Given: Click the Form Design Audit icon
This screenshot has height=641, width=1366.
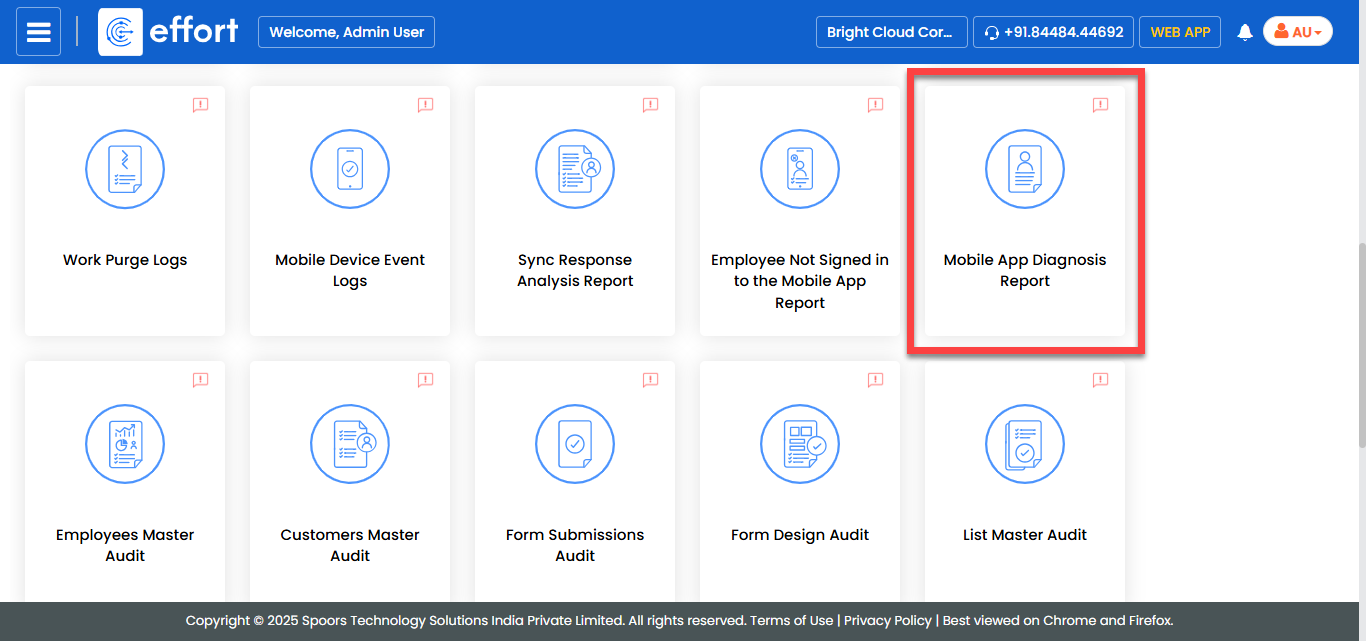Looking at the screenshot, I should (800, 444).
